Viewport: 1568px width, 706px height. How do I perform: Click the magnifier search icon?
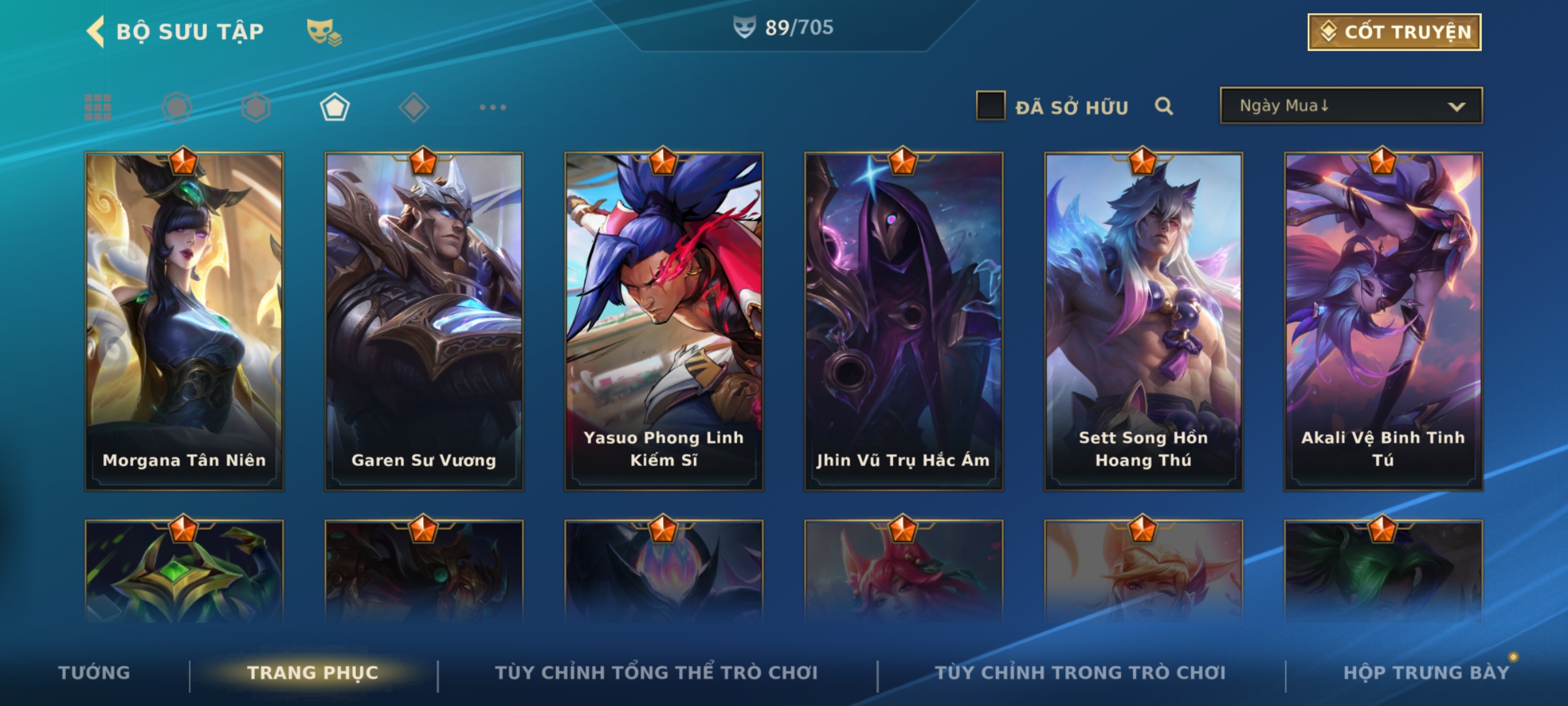tap(1164, 106)
